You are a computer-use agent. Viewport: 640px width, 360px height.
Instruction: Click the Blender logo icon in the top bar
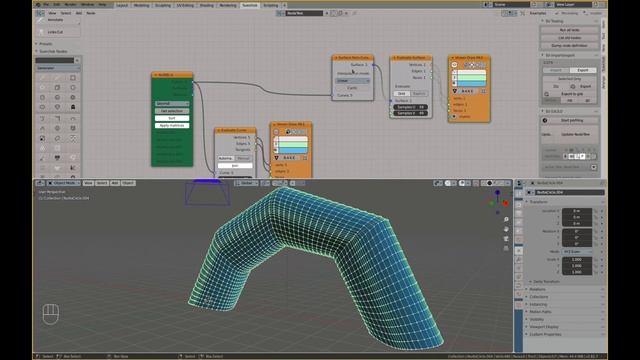tap(38, 5)
